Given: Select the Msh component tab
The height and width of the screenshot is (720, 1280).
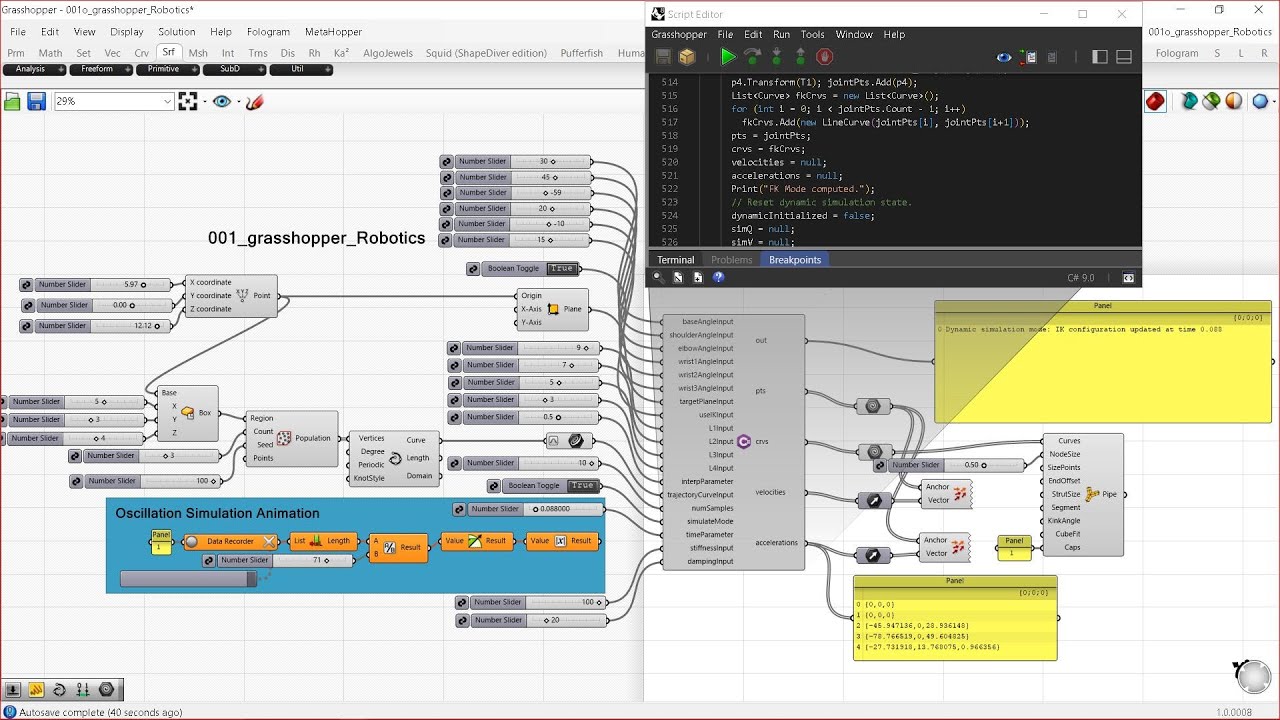Looking at the screenshot, I should tap(198, 53).
